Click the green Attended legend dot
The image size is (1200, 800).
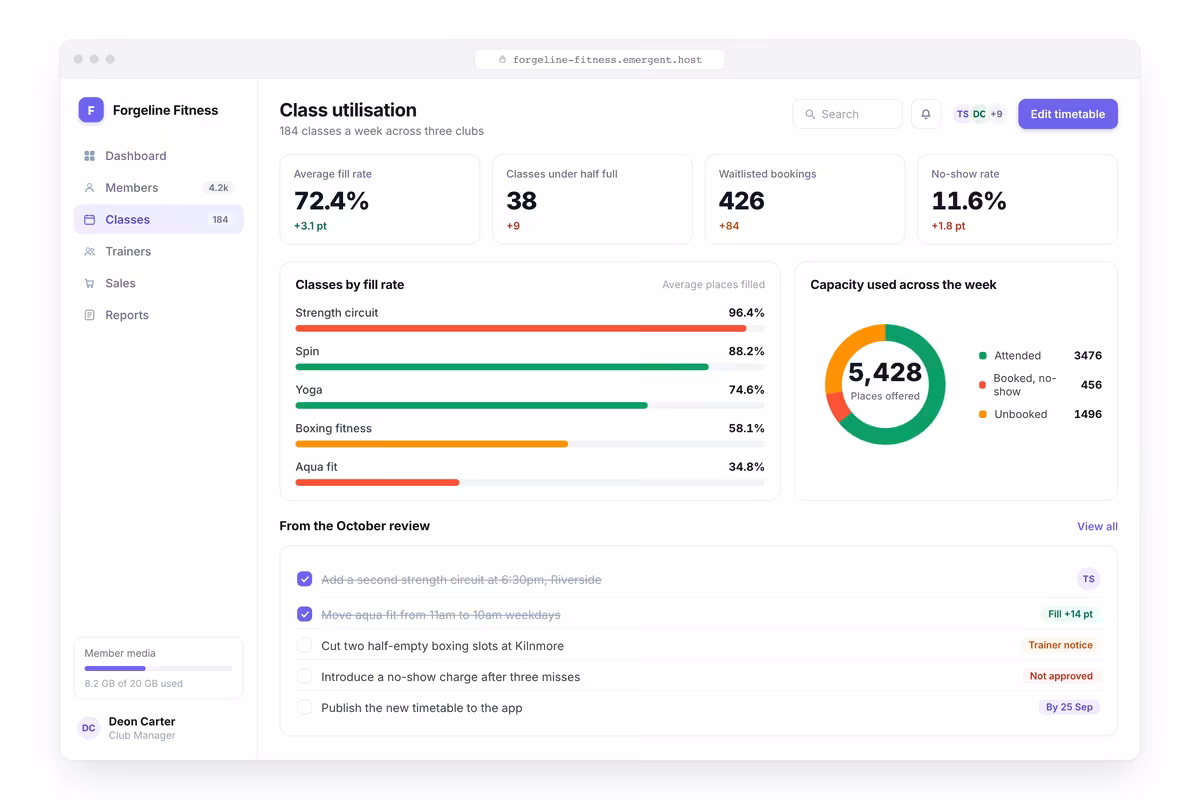(983, 355)
